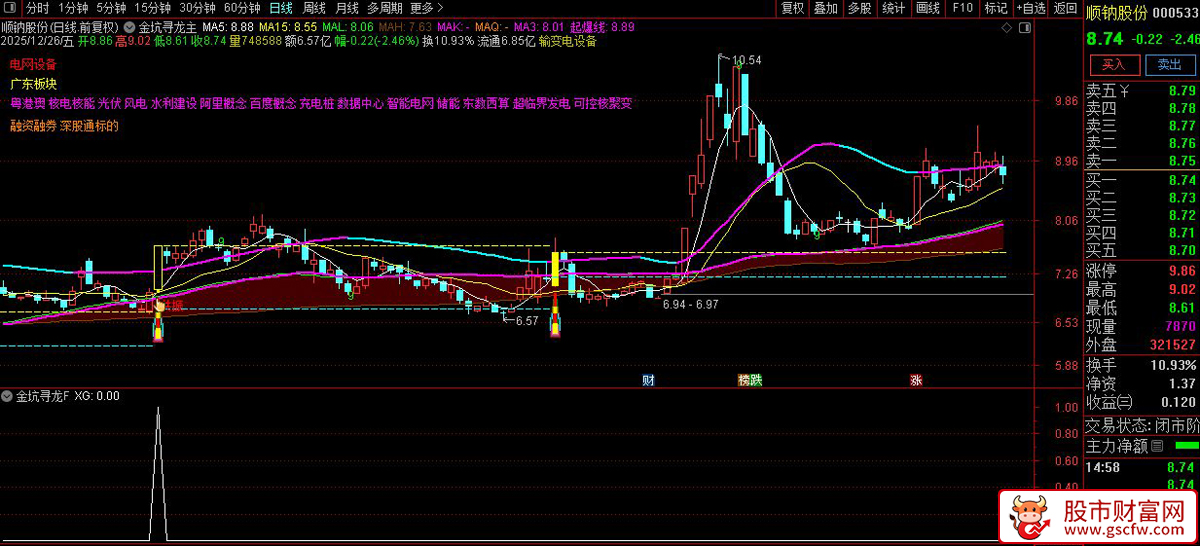
Task: Click the 财 event marker on the chart
Action: (x=648, y=380)
